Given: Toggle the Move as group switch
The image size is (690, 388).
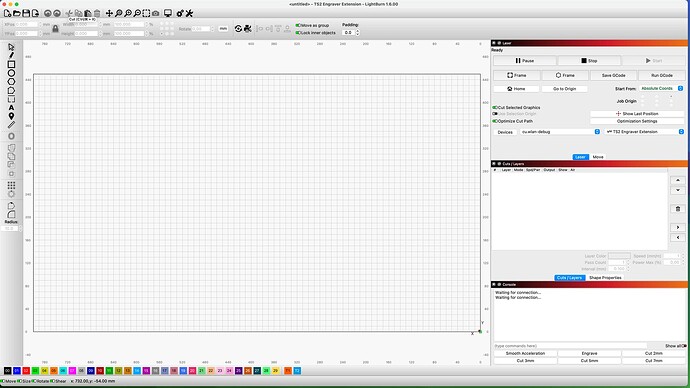Looking at the screenshot, I should pos(298,25).
